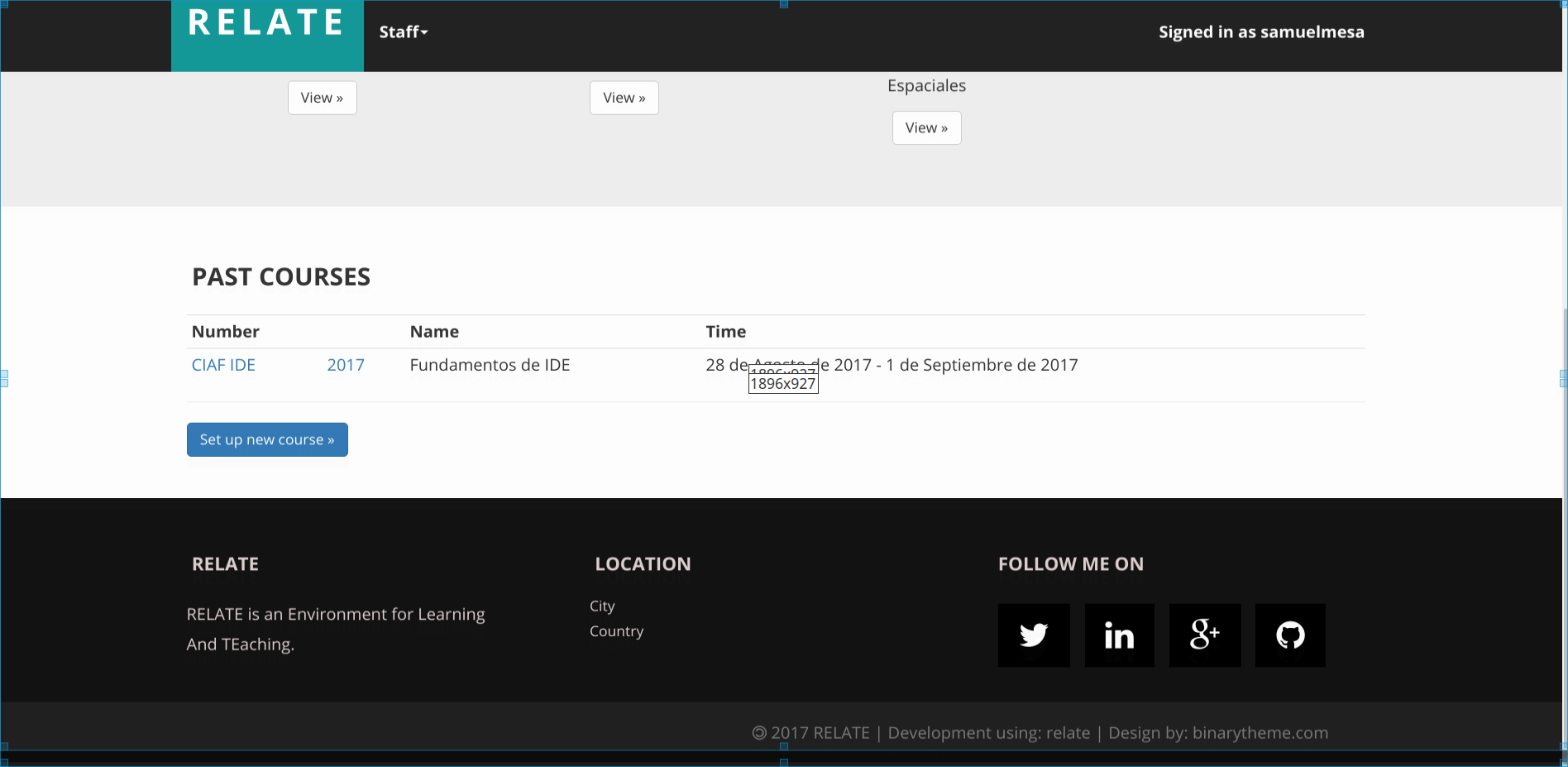The image size is (1568, 767).
Task: Open the CIAF IDE course link
Action: click(223, 365)
